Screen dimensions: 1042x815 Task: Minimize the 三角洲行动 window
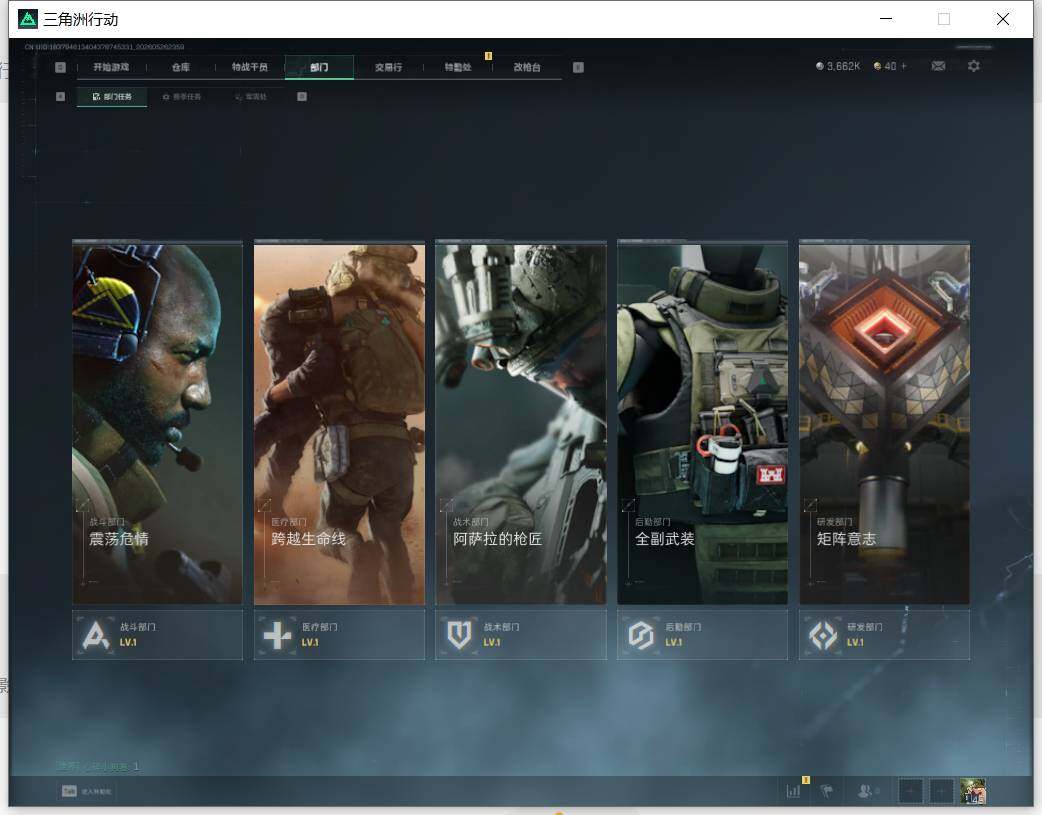(886, 19)
